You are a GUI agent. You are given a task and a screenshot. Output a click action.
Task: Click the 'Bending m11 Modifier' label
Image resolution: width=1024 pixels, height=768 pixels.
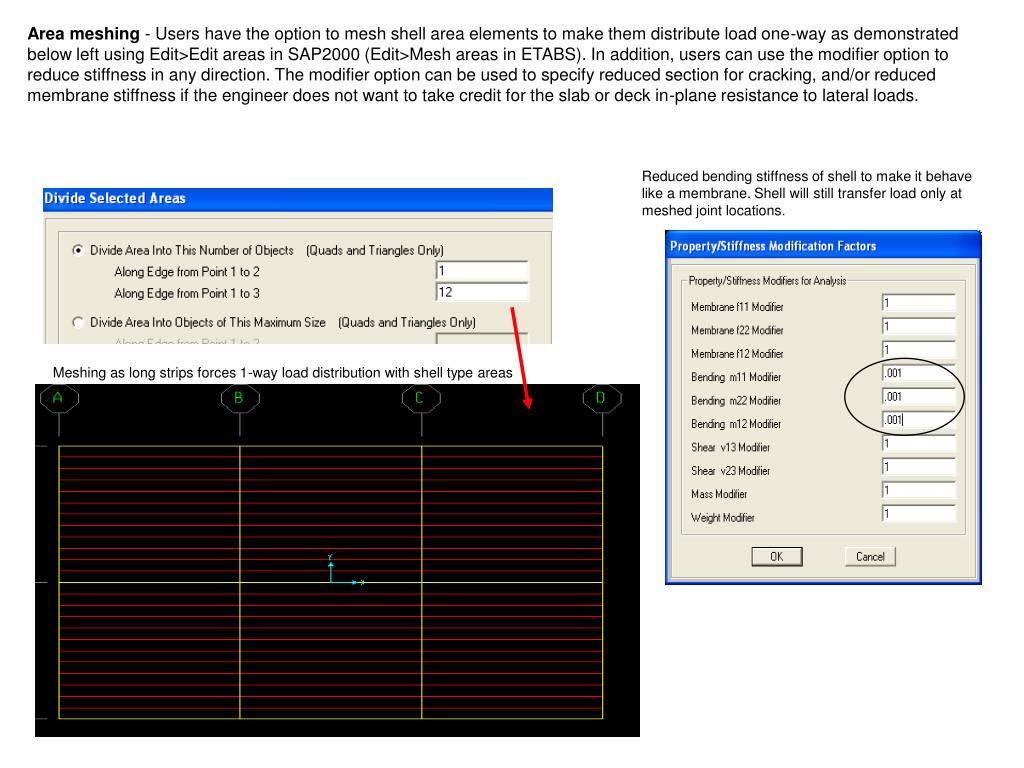(736, 377)
